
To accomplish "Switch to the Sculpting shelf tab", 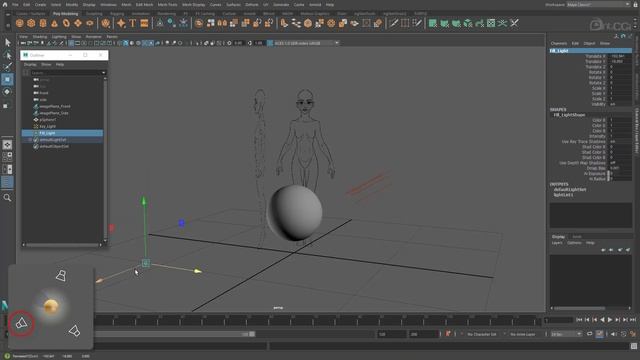I will [x=94, y=13].
